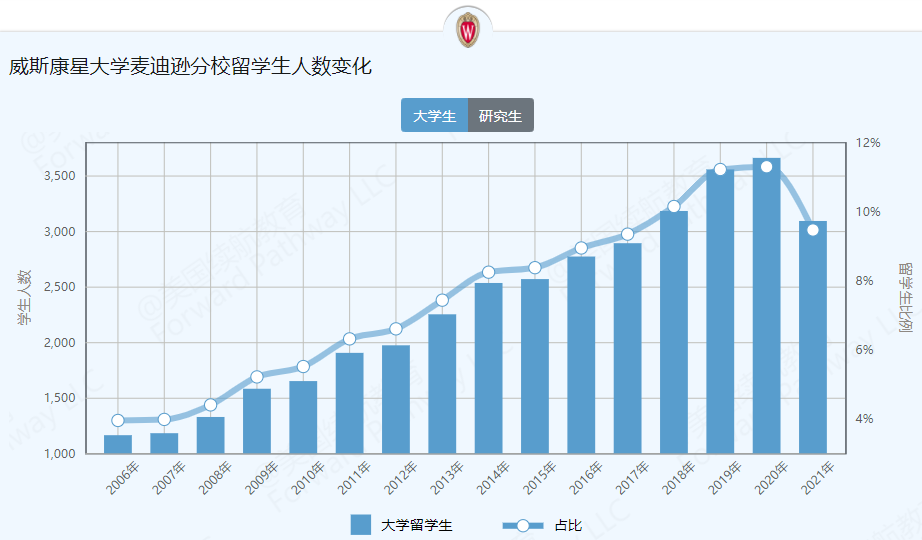The width and height of the screenshot is (922, 540).
Task: Click the 2017年 bar
Action: pos(627,348)
